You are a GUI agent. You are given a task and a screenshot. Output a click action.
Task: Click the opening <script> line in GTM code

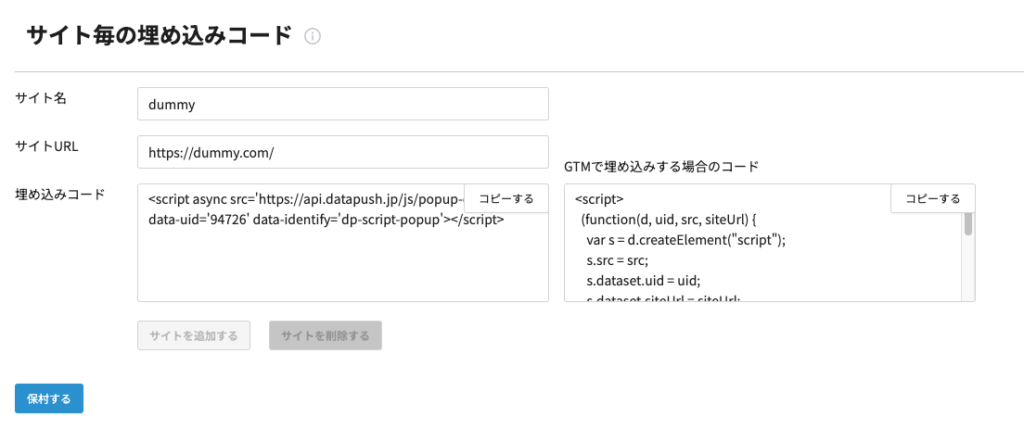600,198
